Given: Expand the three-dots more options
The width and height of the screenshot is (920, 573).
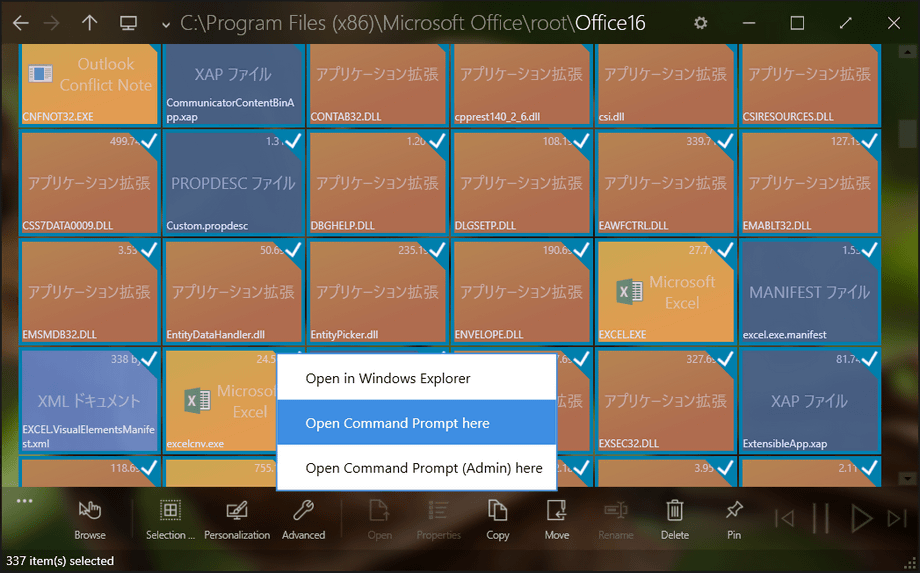Looking at the screenshot, I should [25, 501].
